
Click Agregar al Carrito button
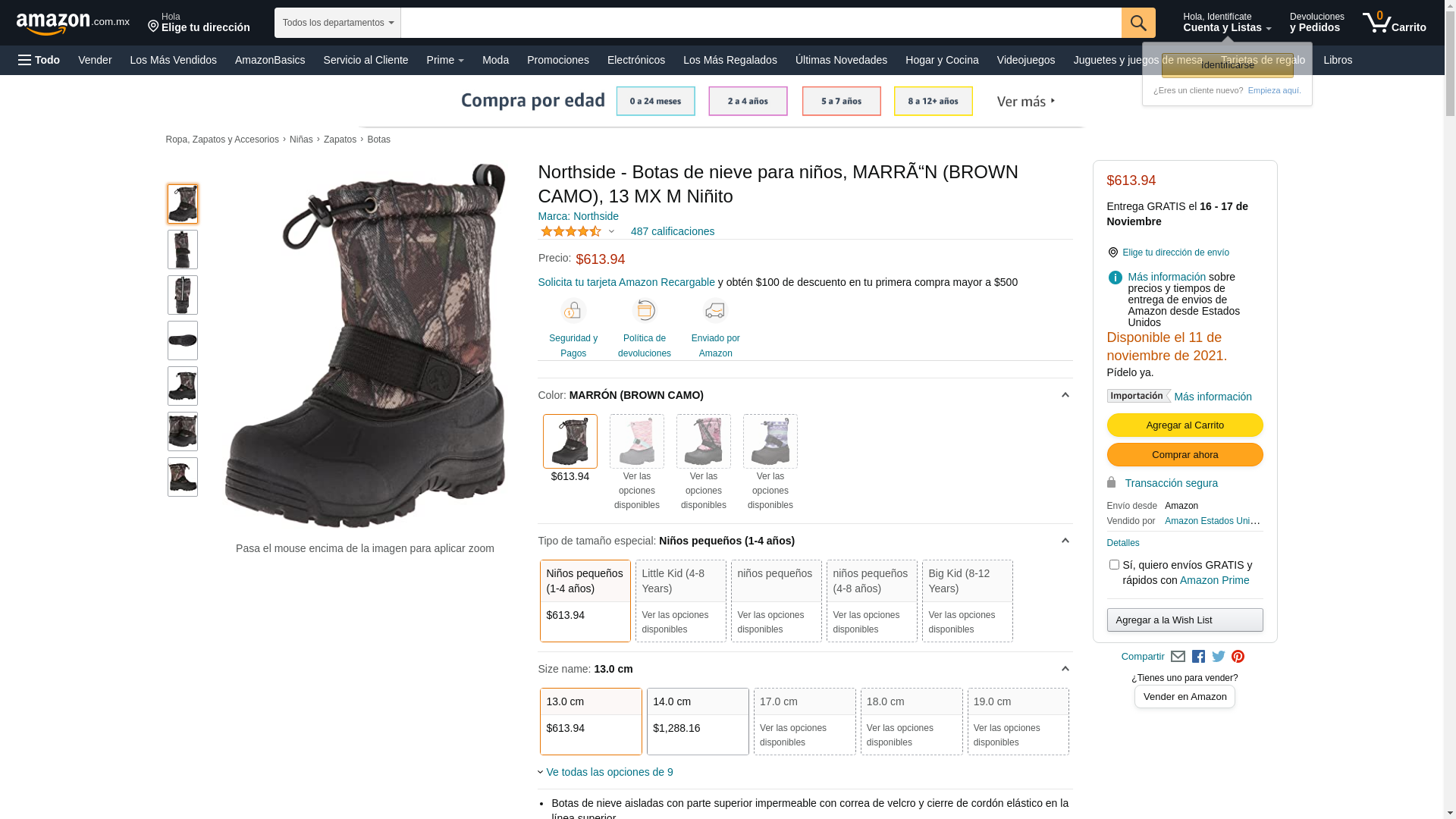click(1185, 425)
